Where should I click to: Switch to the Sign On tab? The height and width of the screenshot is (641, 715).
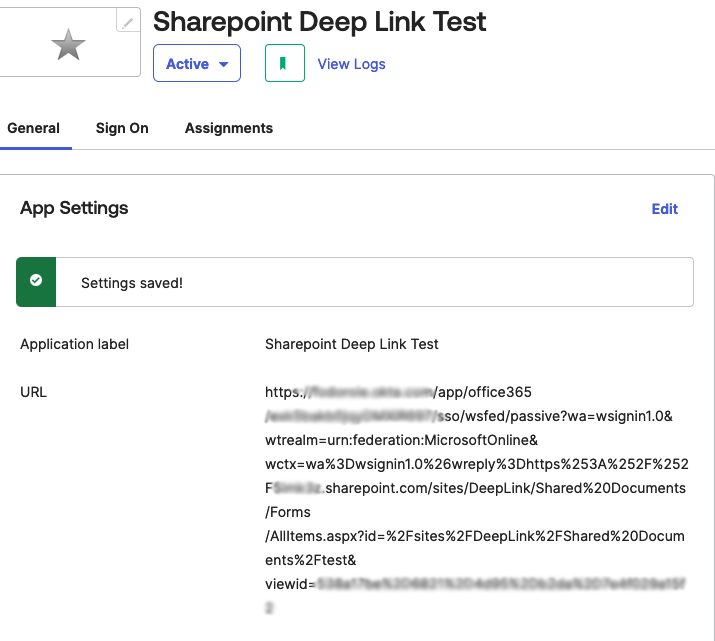tap(122, 129)
